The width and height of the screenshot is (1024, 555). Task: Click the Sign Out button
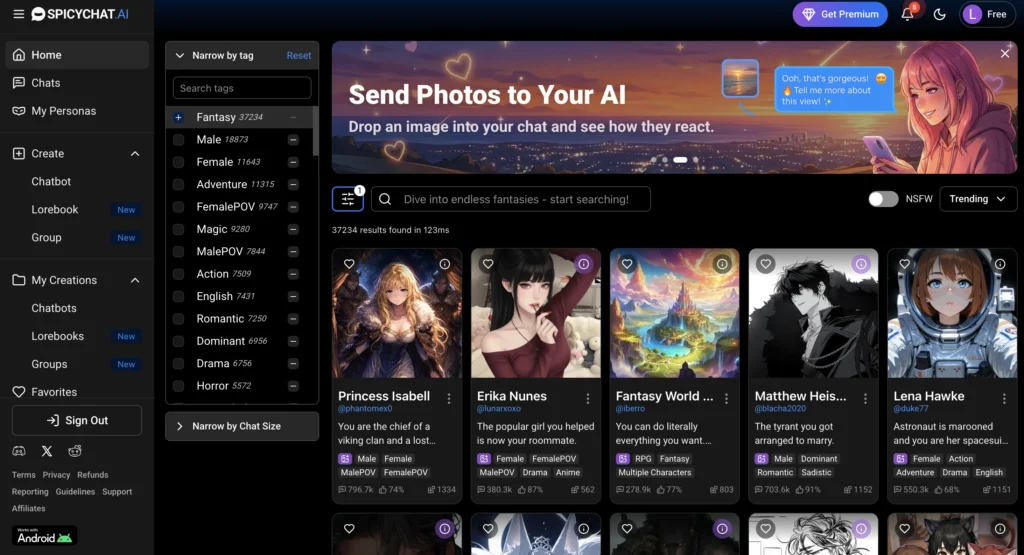coord(77,420)
